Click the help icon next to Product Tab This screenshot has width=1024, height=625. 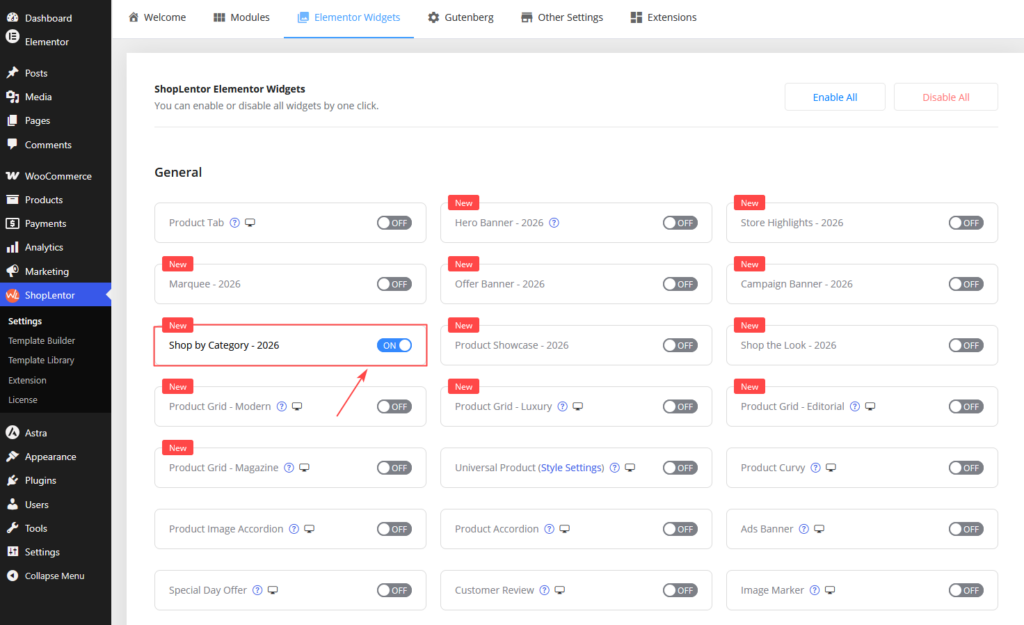tap(234, 223)
